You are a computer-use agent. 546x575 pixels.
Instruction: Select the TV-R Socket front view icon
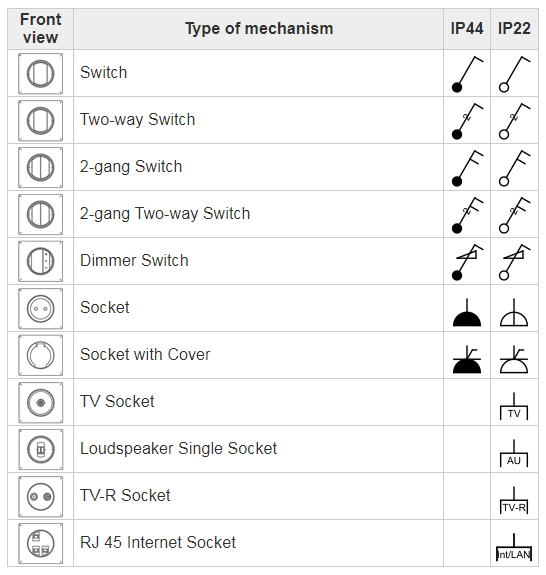pos(40,497)
